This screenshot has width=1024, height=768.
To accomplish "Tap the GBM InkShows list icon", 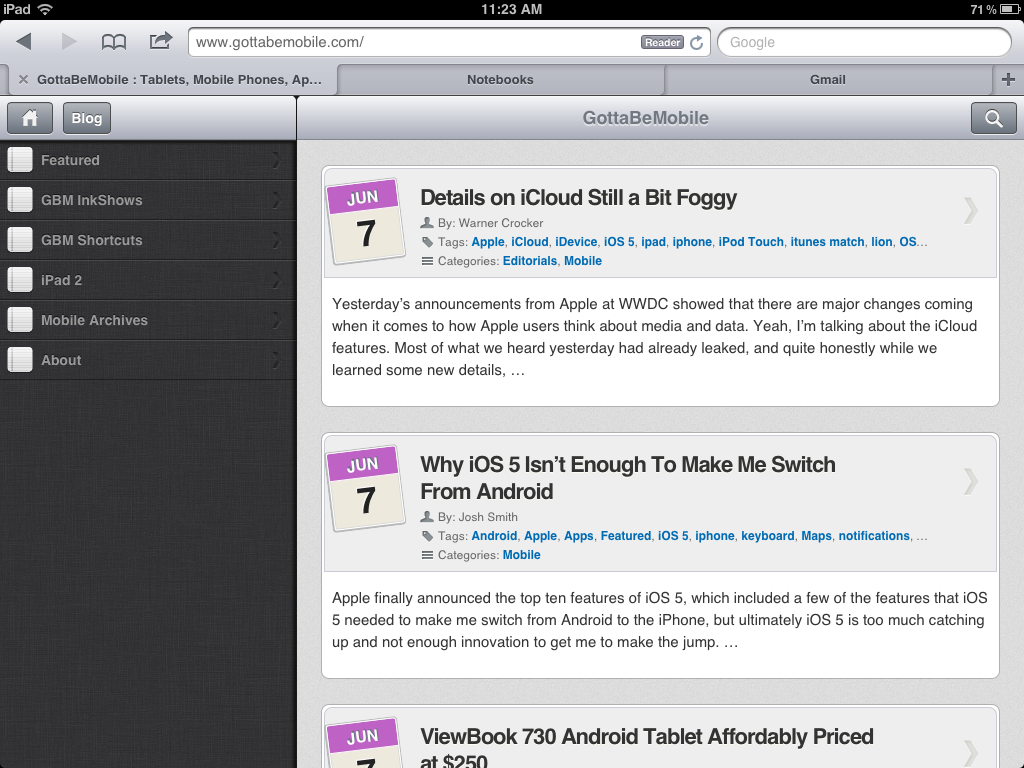I will click(x=20, y=200).
